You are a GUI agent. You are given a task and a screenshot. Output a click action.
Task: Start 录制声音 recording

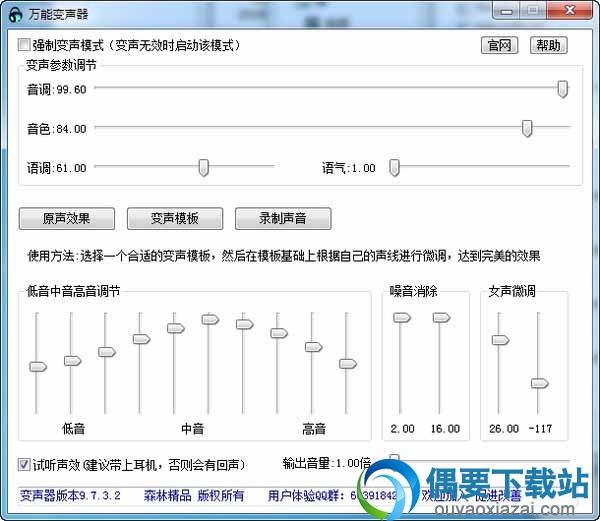click(283, 218)
